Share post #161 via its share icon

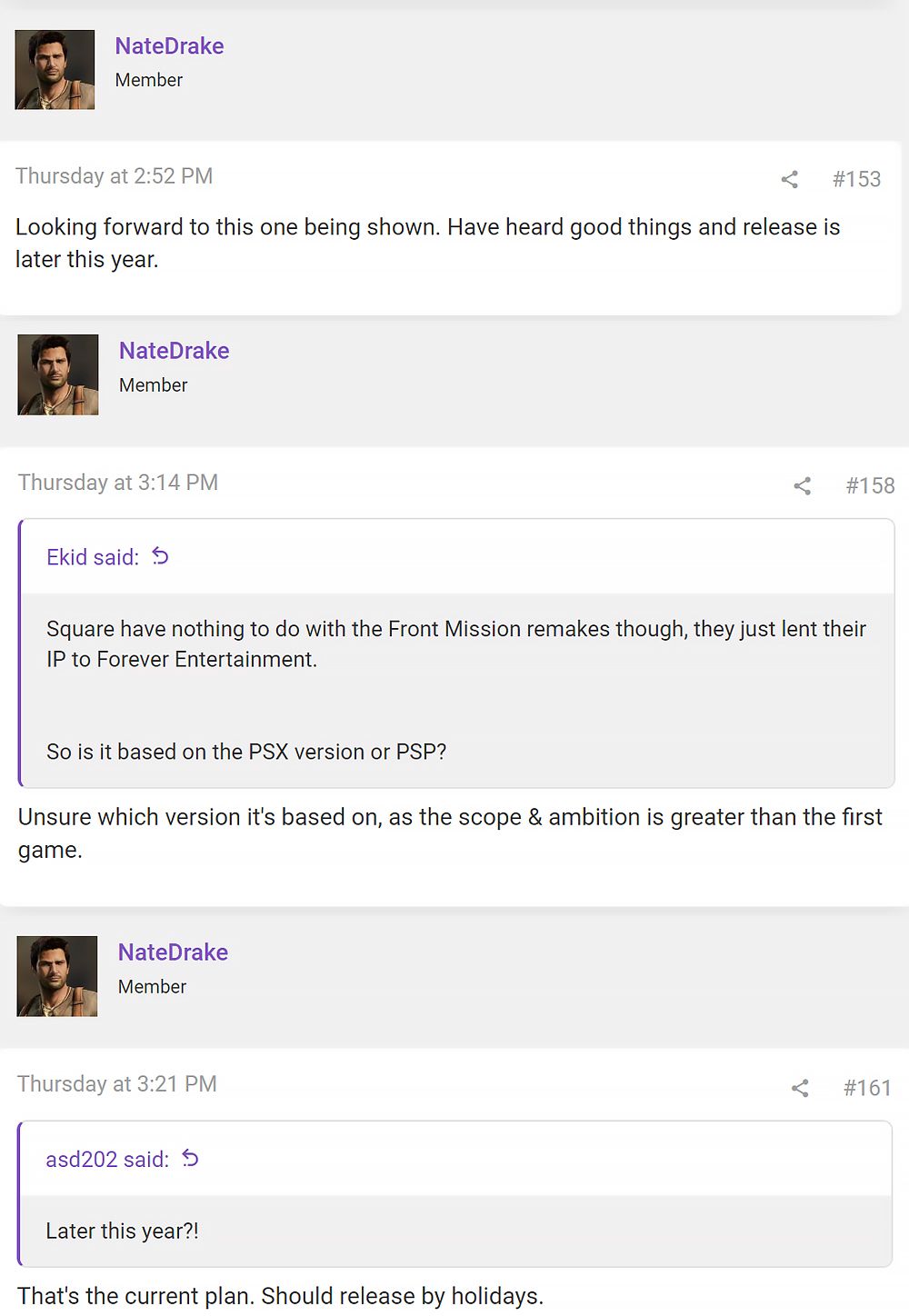pyautogui.click(x=800, y=1088)
